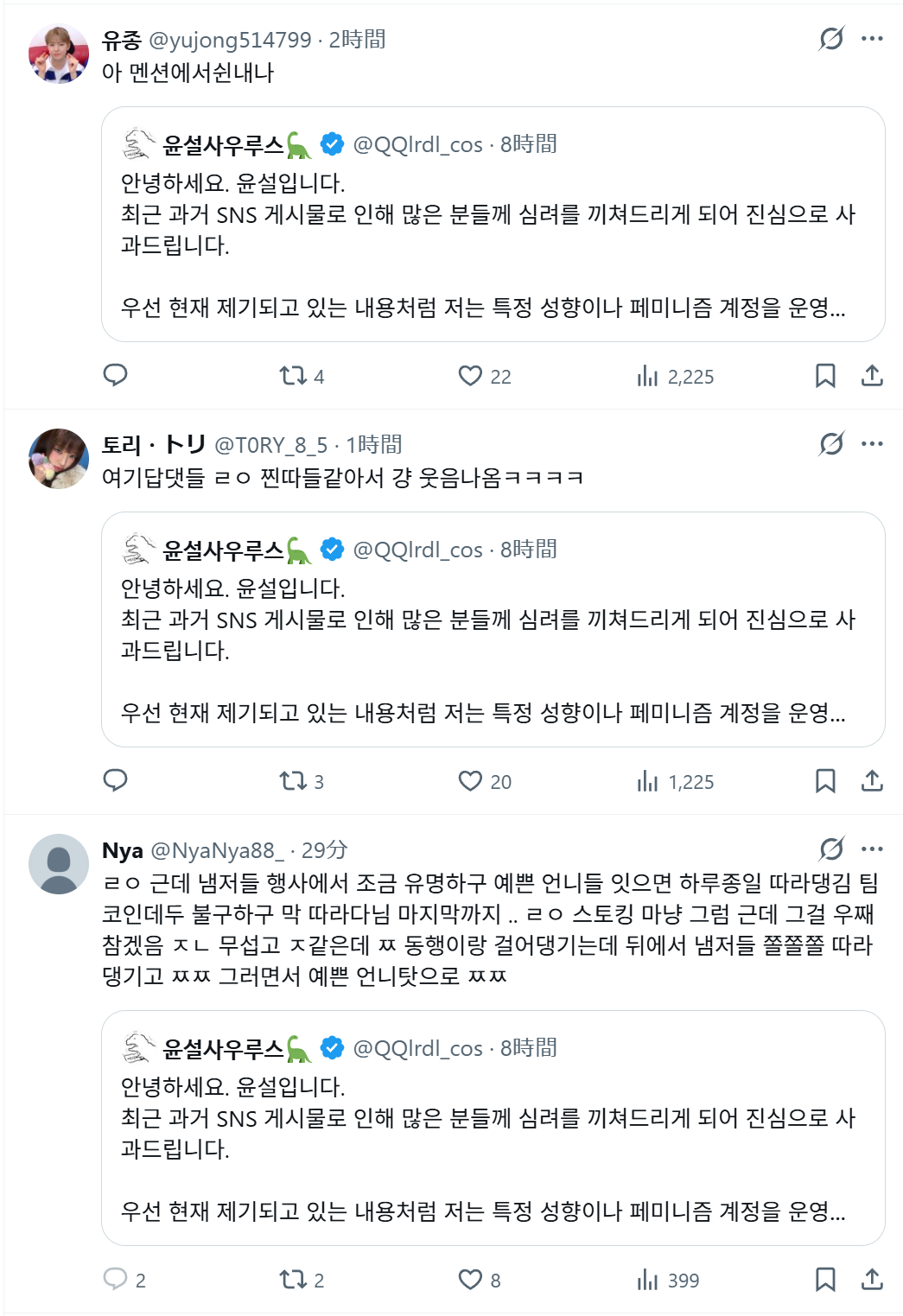Reply to Nya's post with 2 replies
Image resolution: width=903 pixels, height=1316 pixels.
tap(124, 1280)
